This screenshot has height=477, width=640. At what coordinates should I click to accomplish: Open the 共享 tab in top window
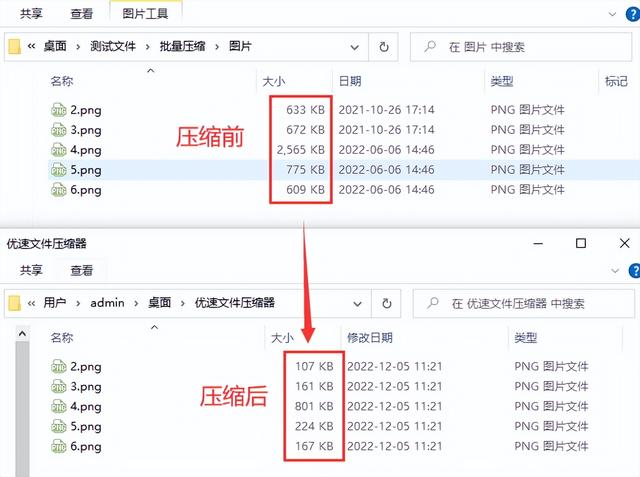(31, 13)
